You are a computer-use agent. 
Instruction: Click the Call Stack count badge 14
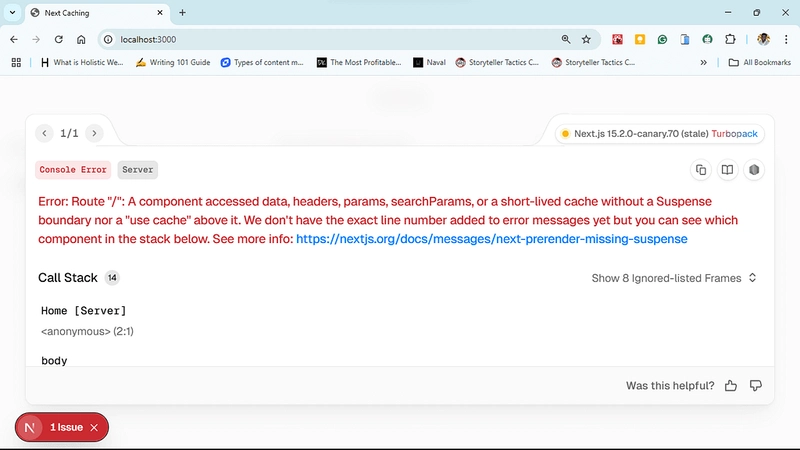[112, 278]
